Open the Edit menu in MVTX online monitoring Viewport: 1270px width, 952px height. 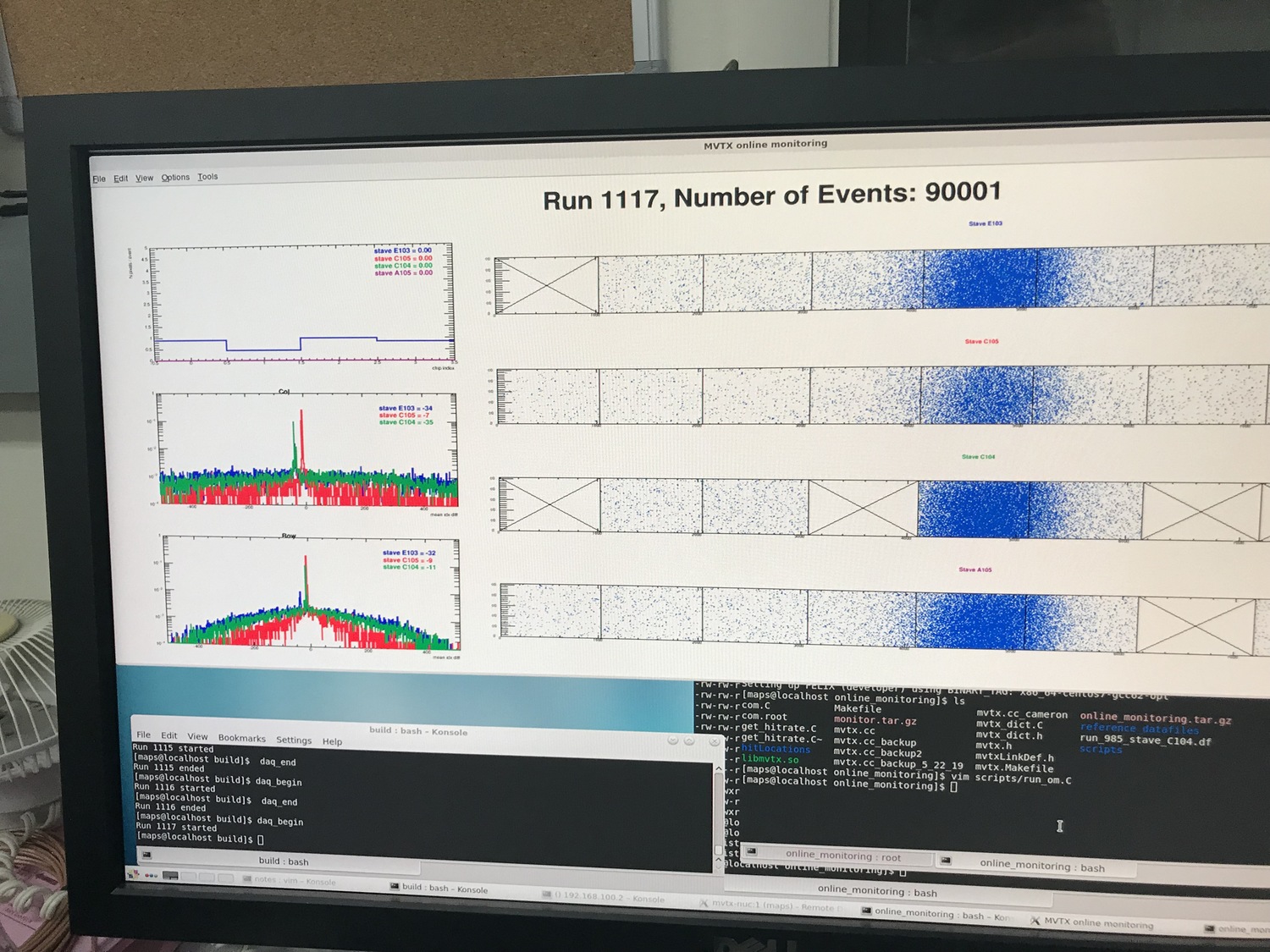[x=121, y=179]
